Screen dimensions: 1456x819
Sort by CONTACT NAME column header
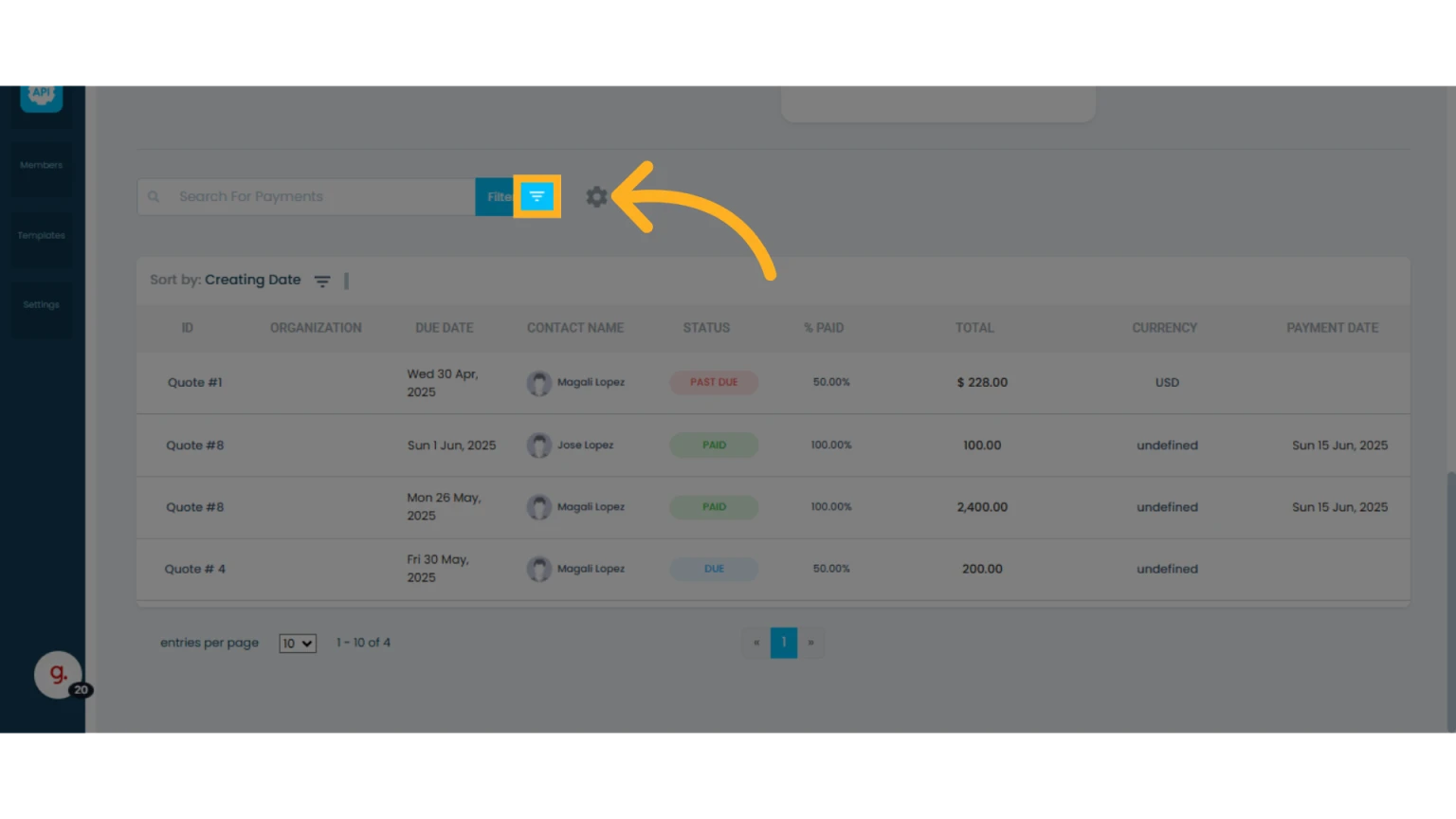click(x=575, y=328)
